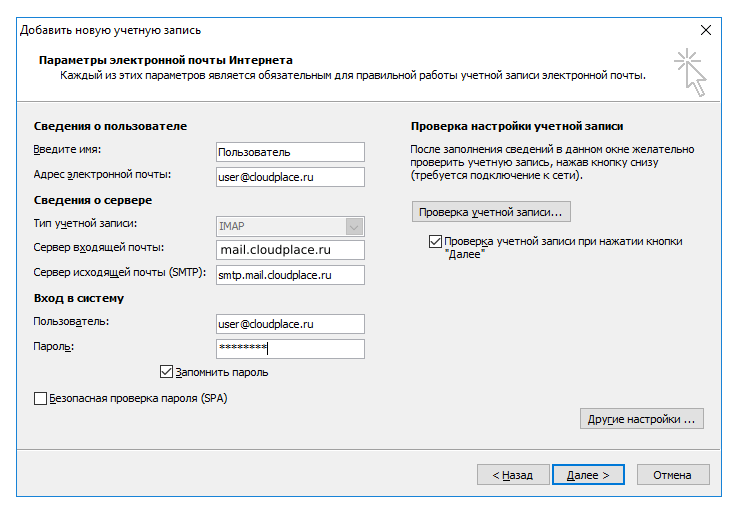Click the 'Тип учетной записи:' label
The image size is (737, 514).
85,224
